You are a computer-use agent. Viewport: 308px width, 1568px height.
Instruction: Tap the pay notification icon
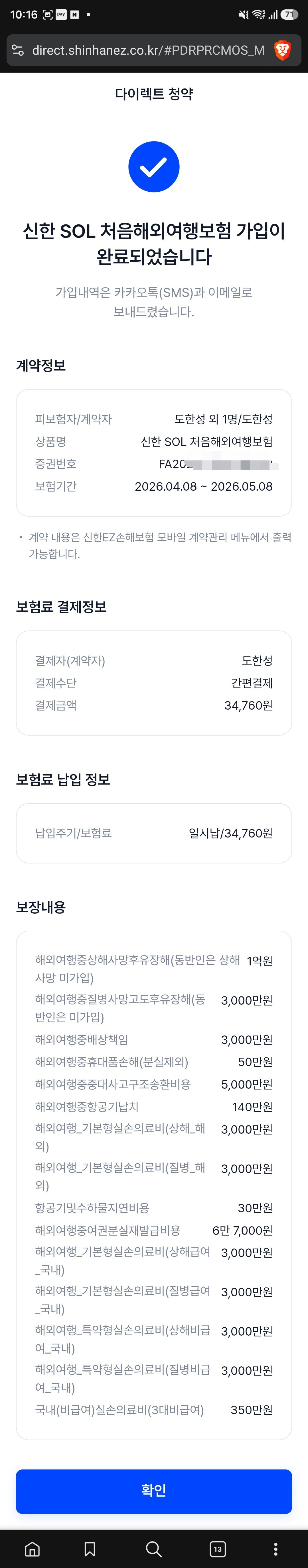click(61, 15)
